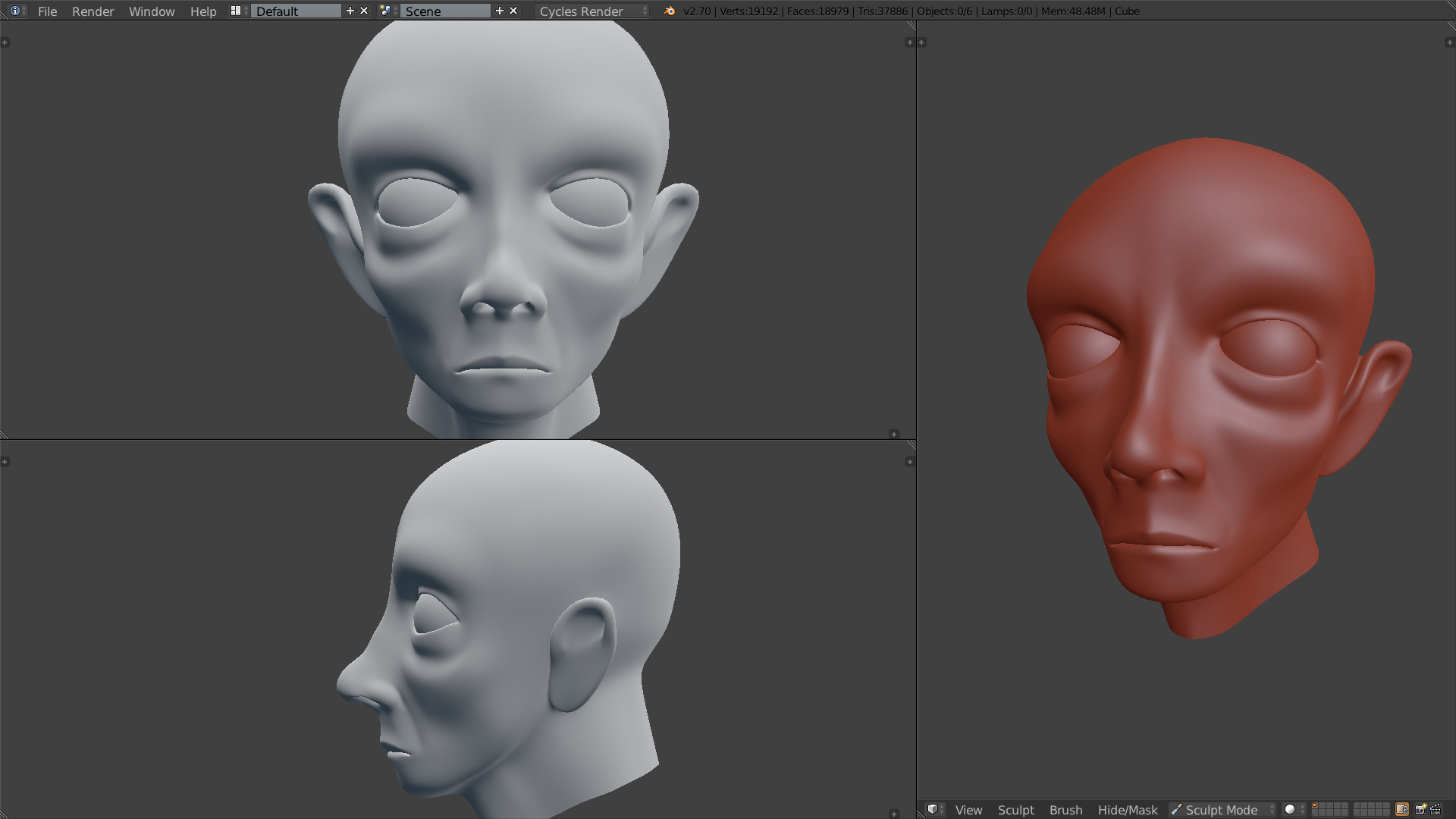1456x819 pixels.
Task: Reveal hidden header of the front-view viewport
Action: tap(893, 435)
